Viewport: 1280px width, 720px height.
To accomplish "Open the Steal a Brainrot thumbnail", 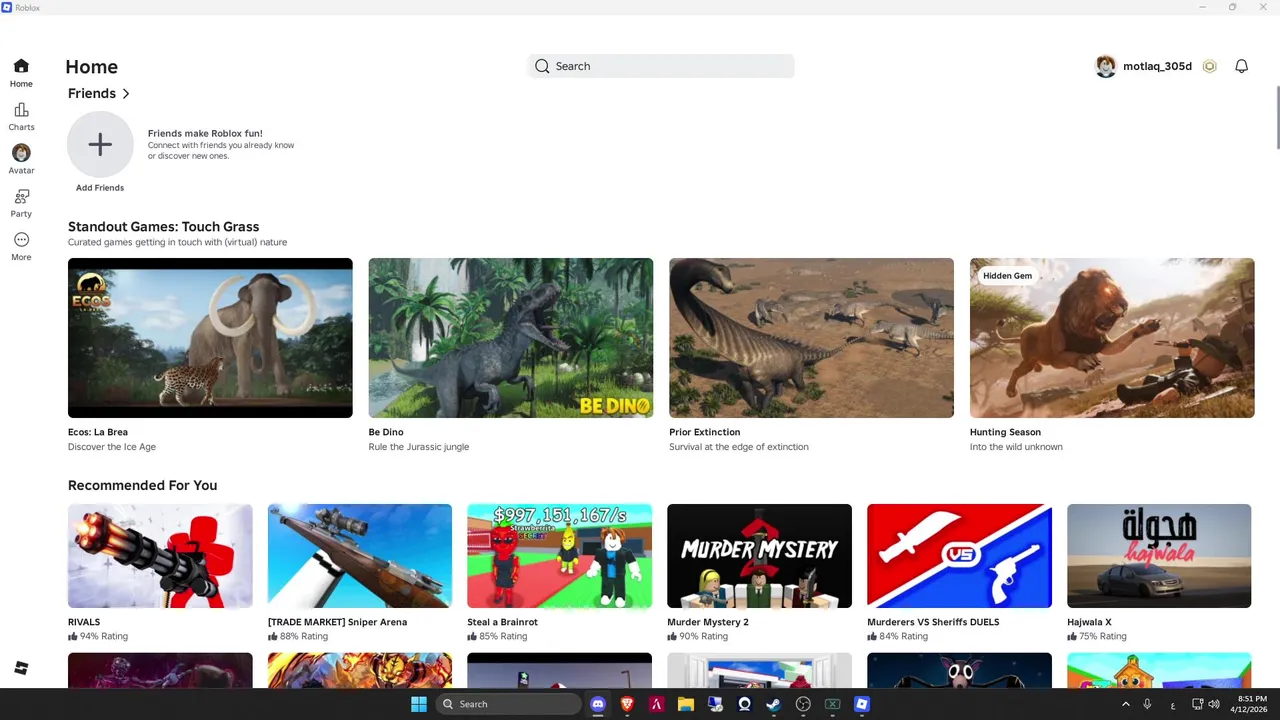I will 559,556.
